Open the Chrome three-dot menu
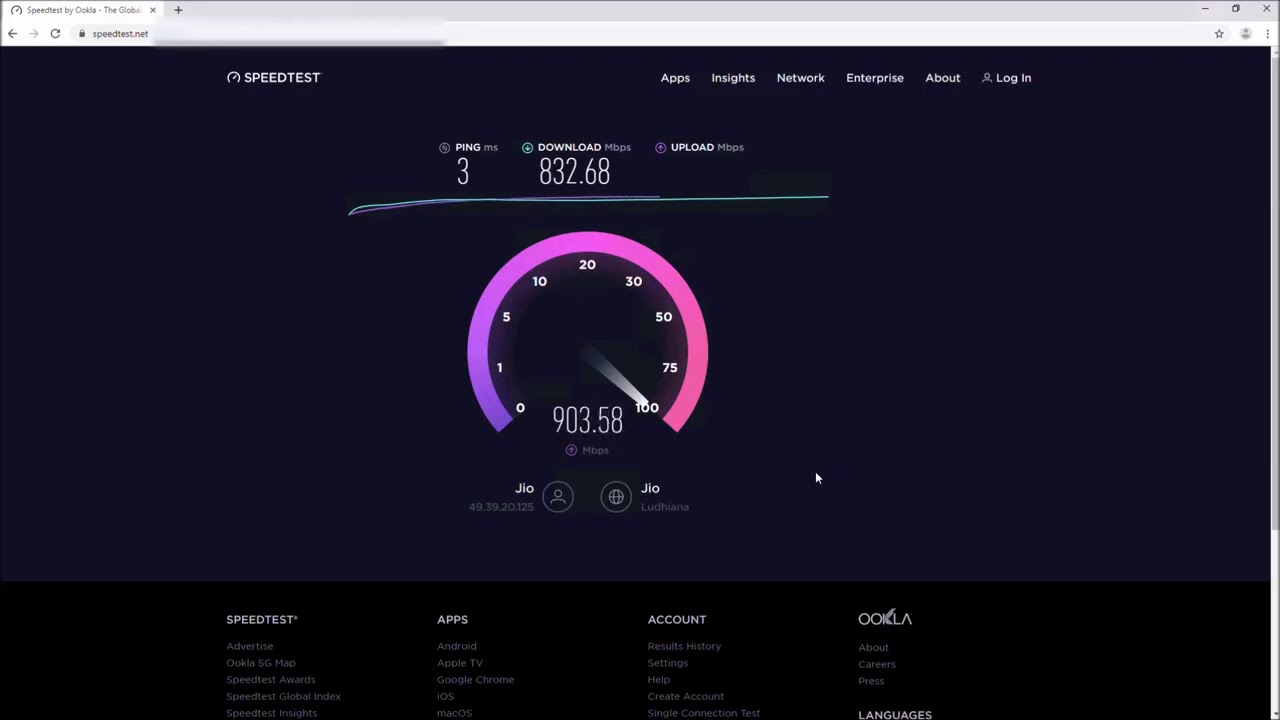 coord(1268,33)
